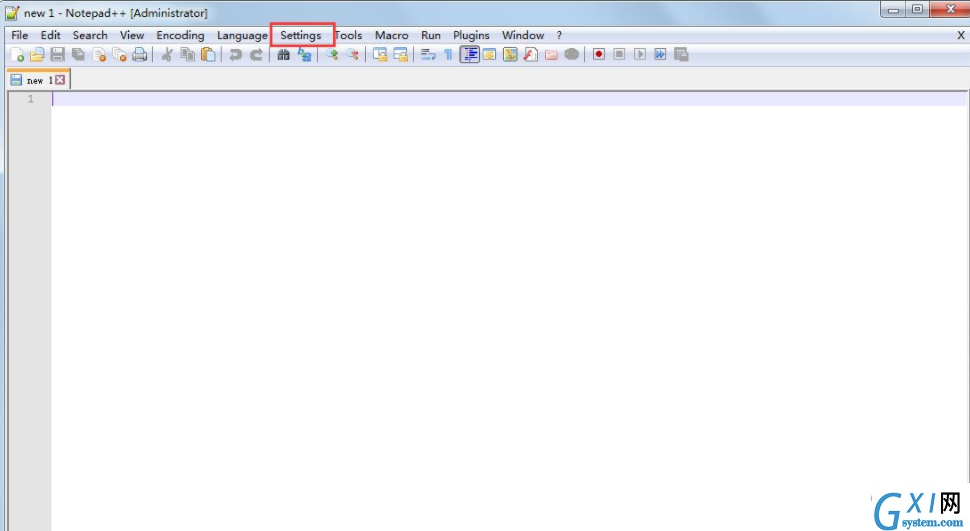Open the Run menu
The image size is (970, 531).
431,35
